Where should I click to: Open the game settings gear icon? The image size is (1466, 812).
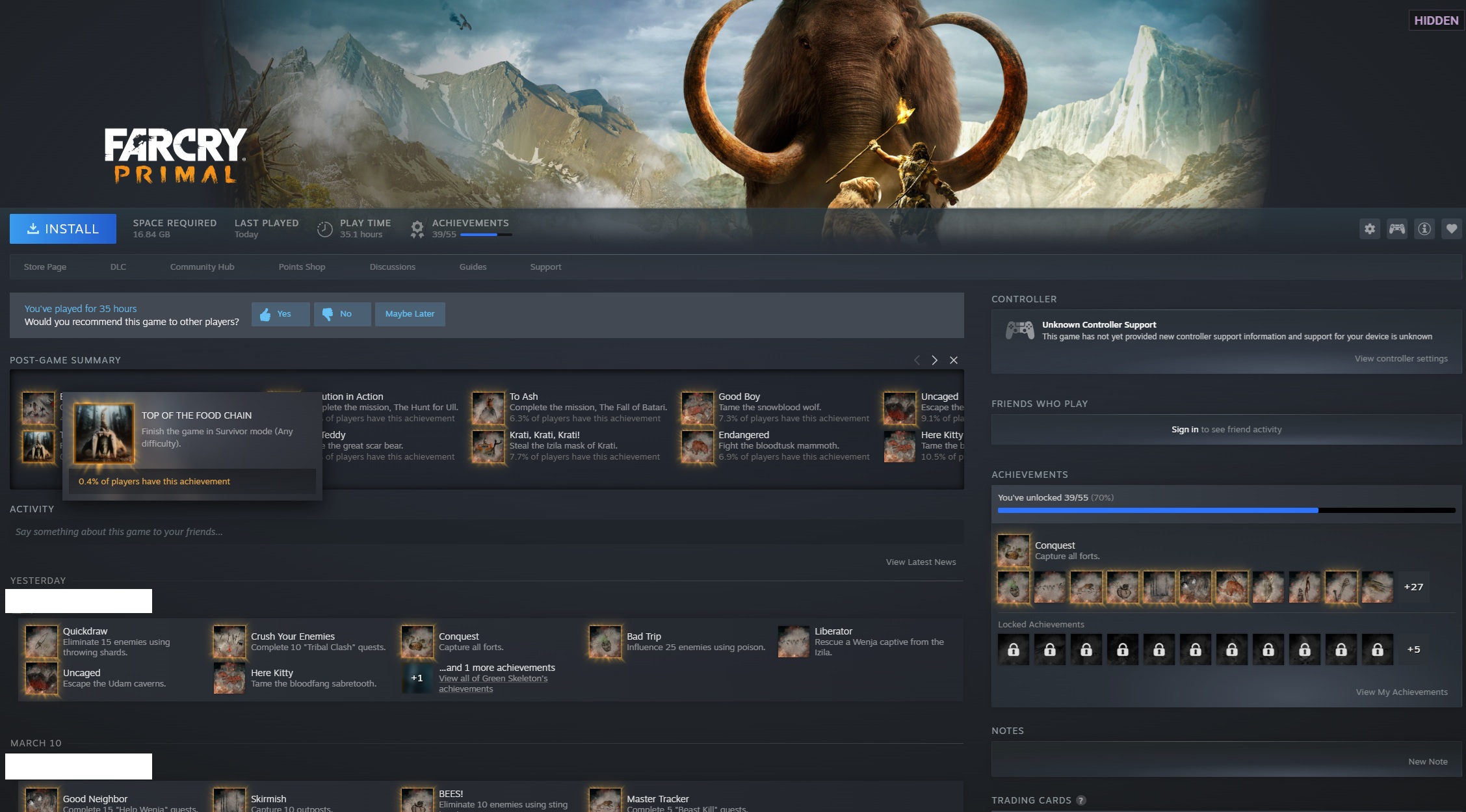click(1369, 229)
